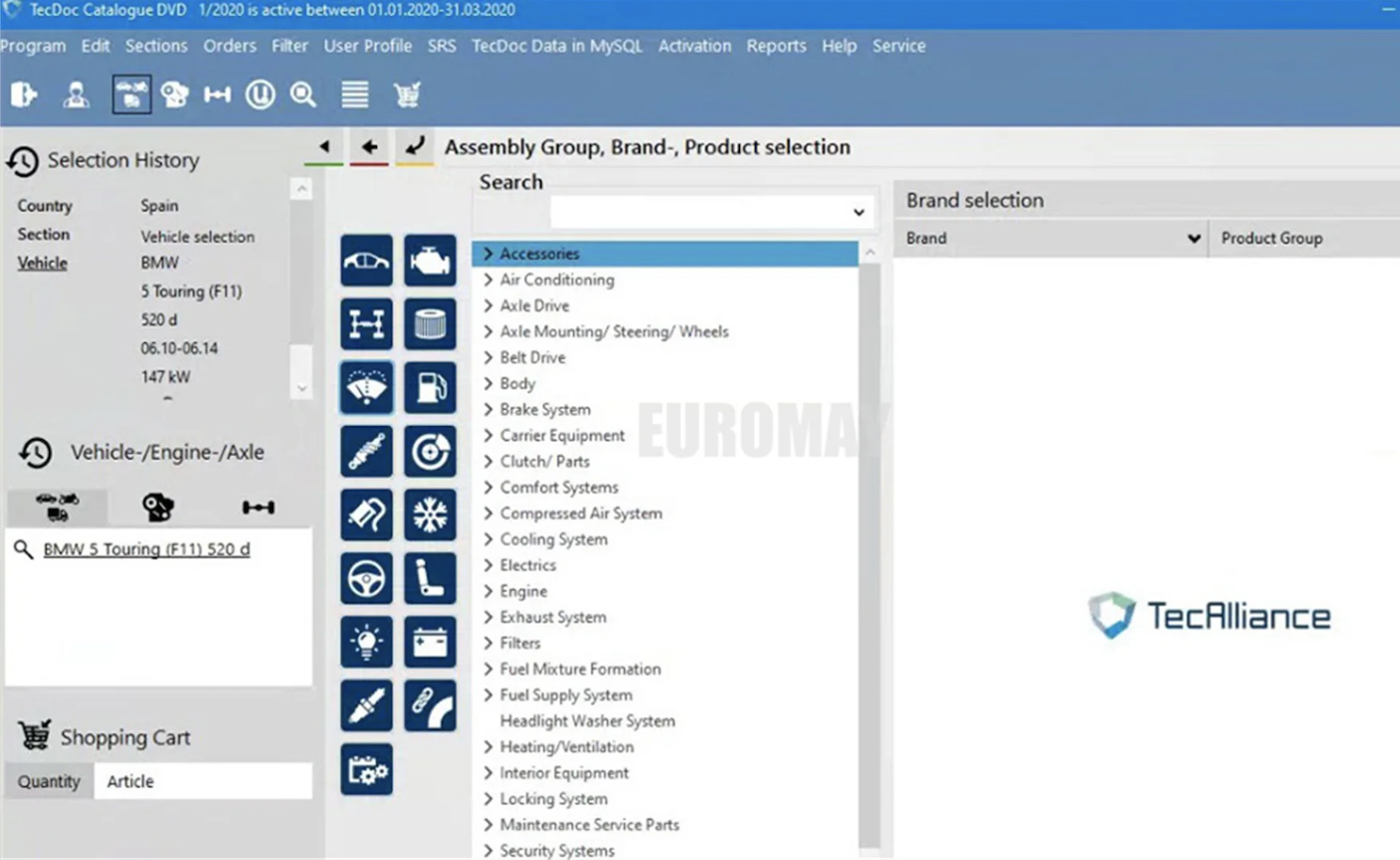Viewport: 1400px width, 860px height.
Task: Select the Fuel Supply System row text
Action: 565,694
